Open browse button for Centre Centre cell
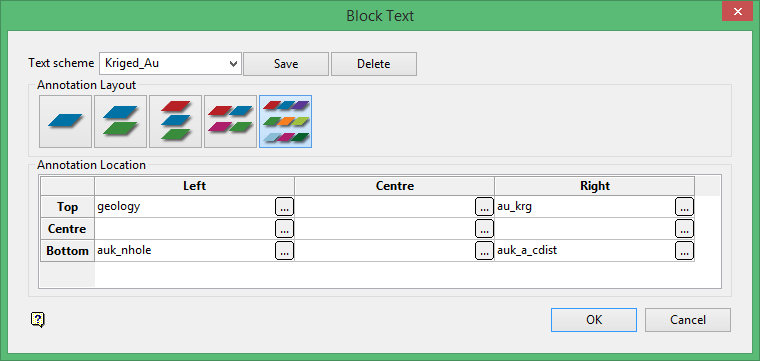The width and height of the screenshot is (760, 361). [484, 229]
